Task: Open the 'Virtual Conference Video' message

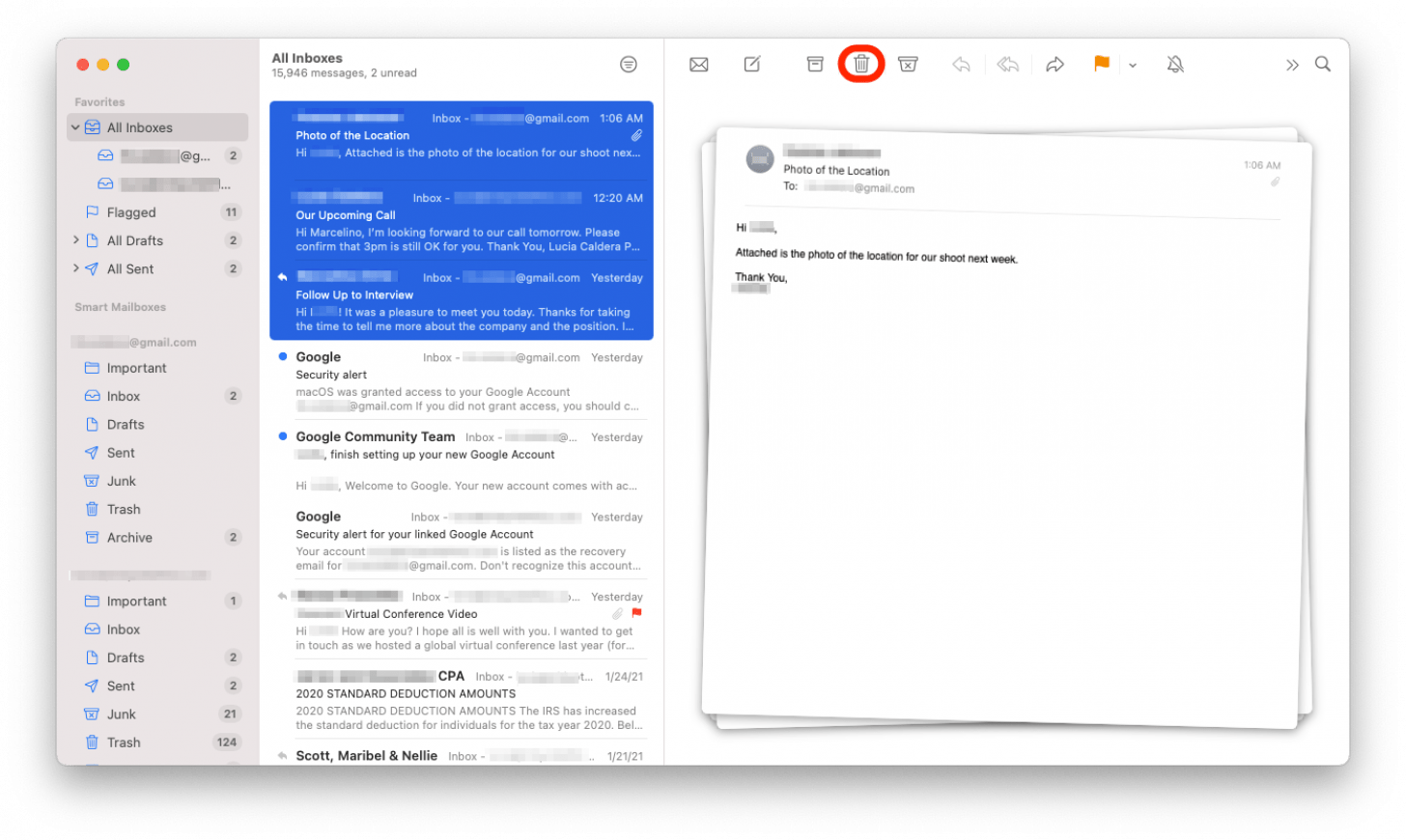Action: pos(462,620)
